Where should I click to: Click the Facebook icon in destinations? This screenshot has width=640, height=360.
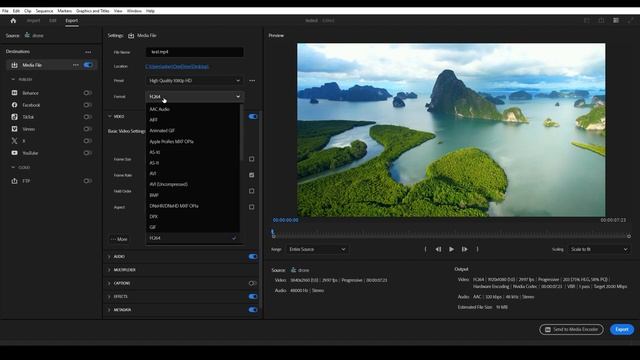coord(14,105)
